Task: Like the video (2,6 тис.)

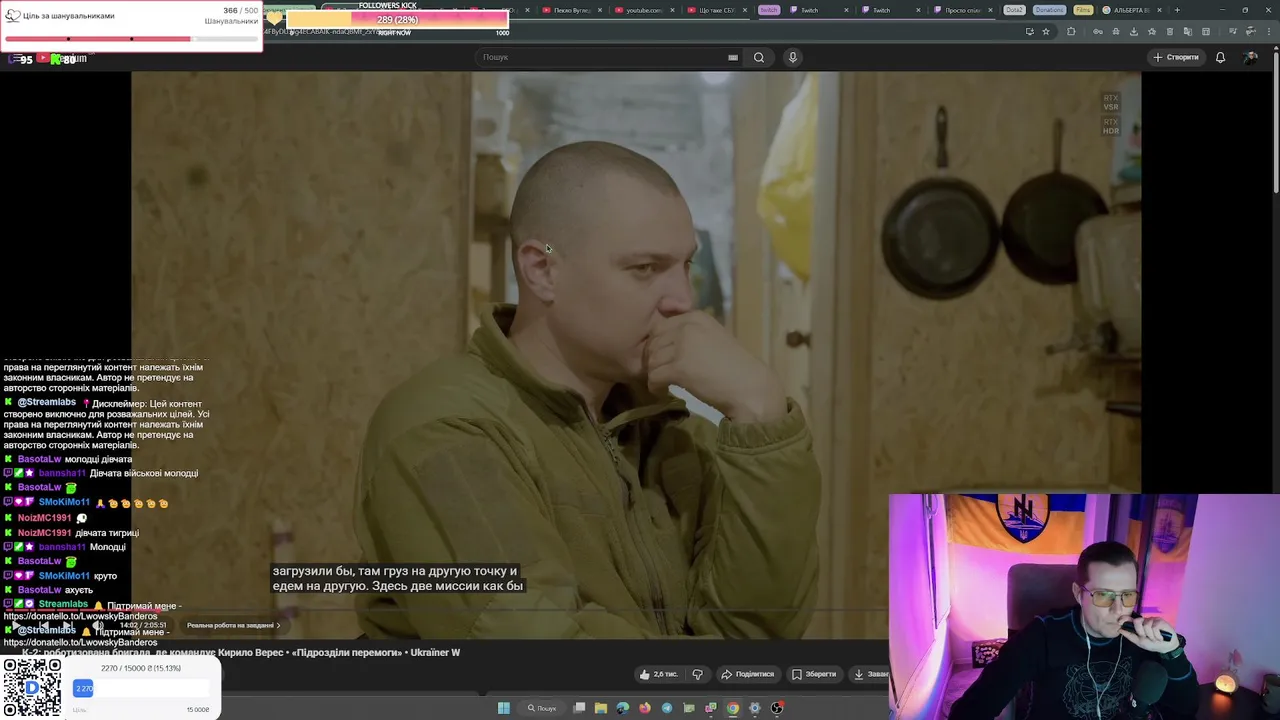Action: click(658, 674)
